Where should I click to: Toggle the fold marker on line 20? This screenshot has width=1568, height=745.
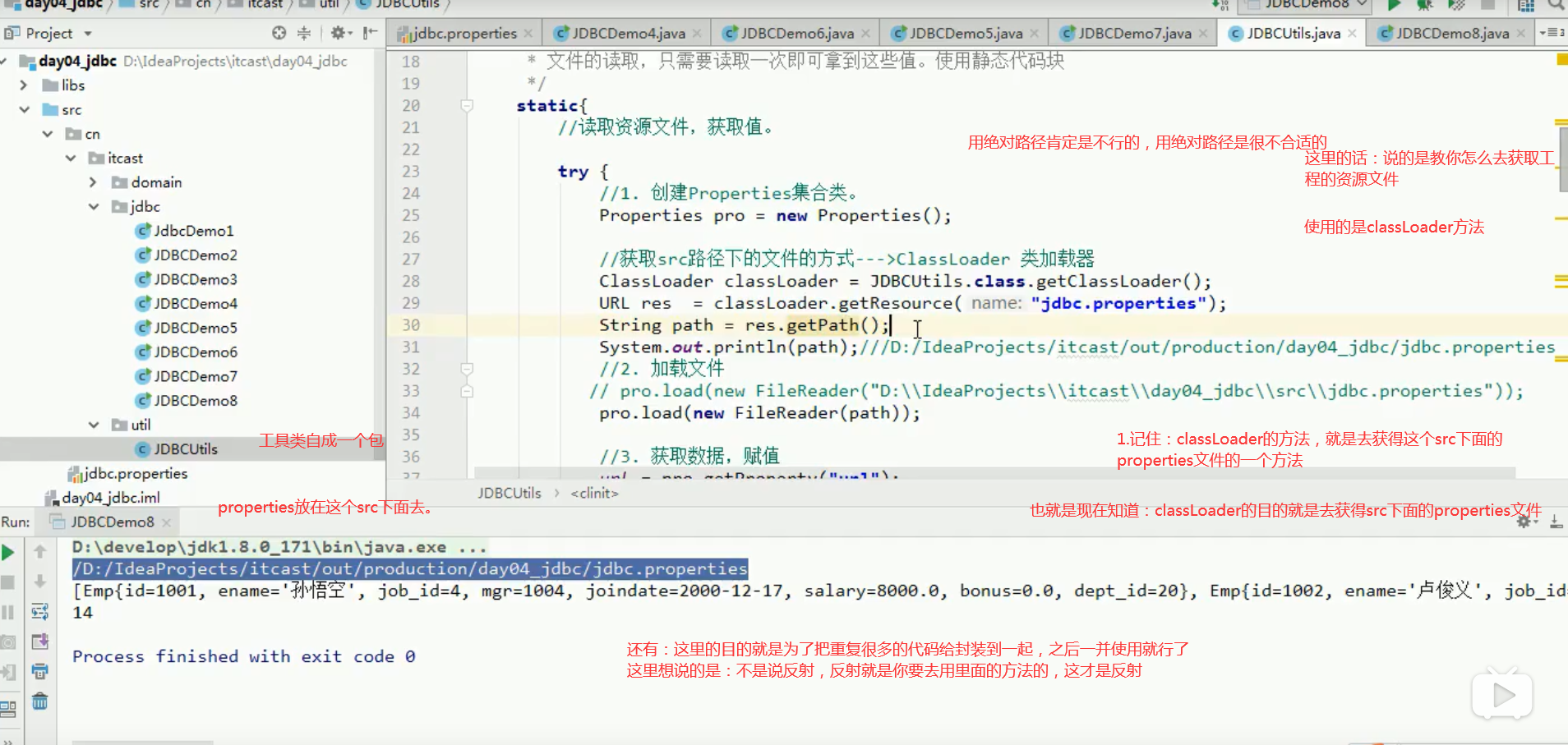tap(467, 106)
